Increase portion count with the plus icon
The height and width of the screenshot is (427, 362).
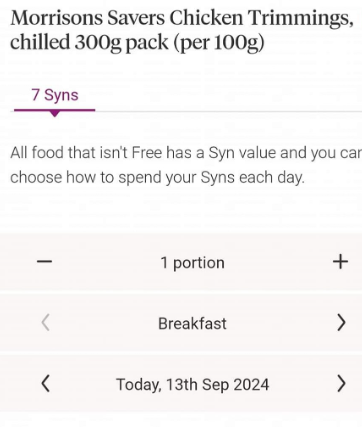point(340,262)
